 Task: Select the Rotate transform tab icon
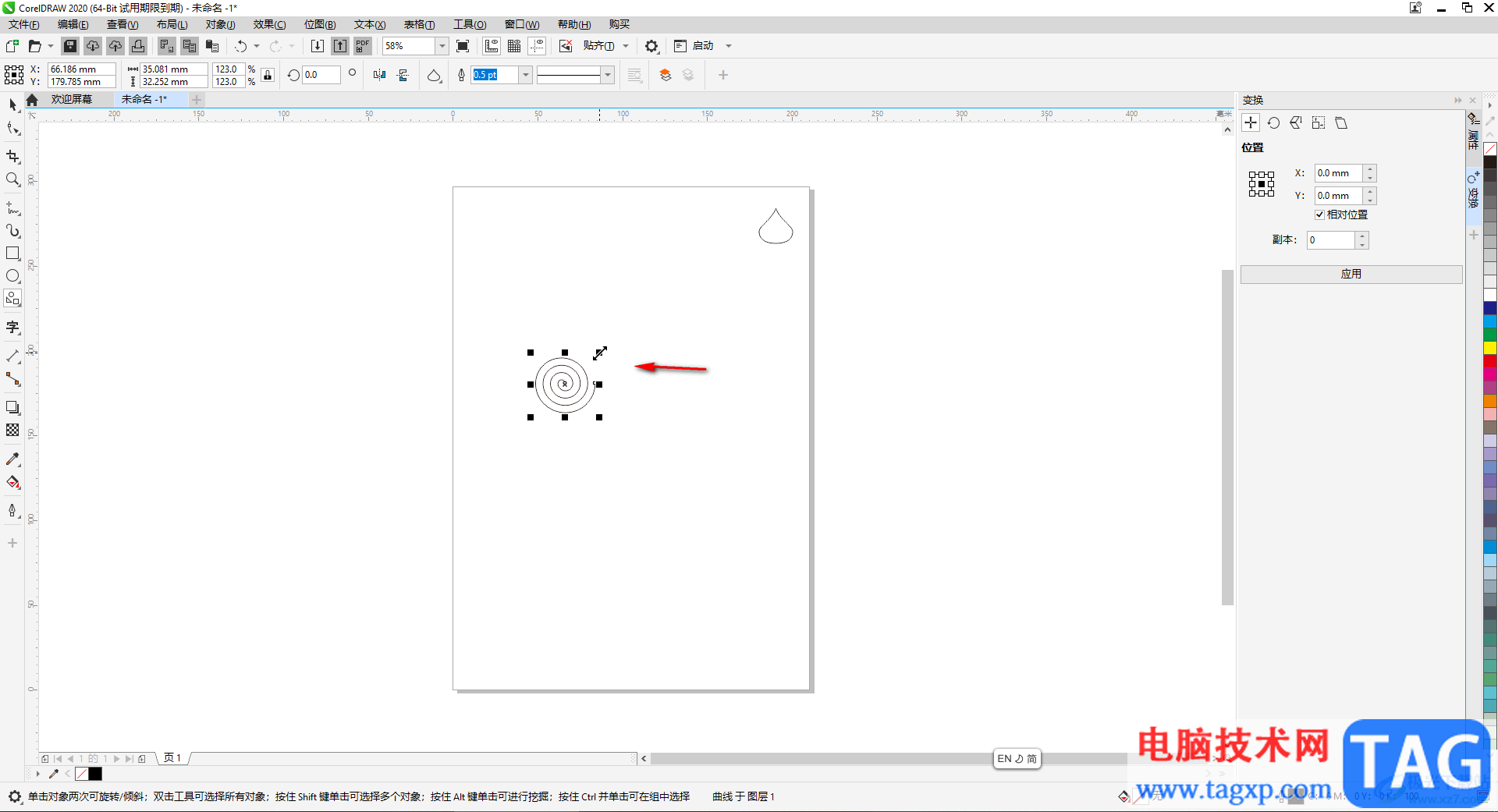click(x=1273, y=122)
